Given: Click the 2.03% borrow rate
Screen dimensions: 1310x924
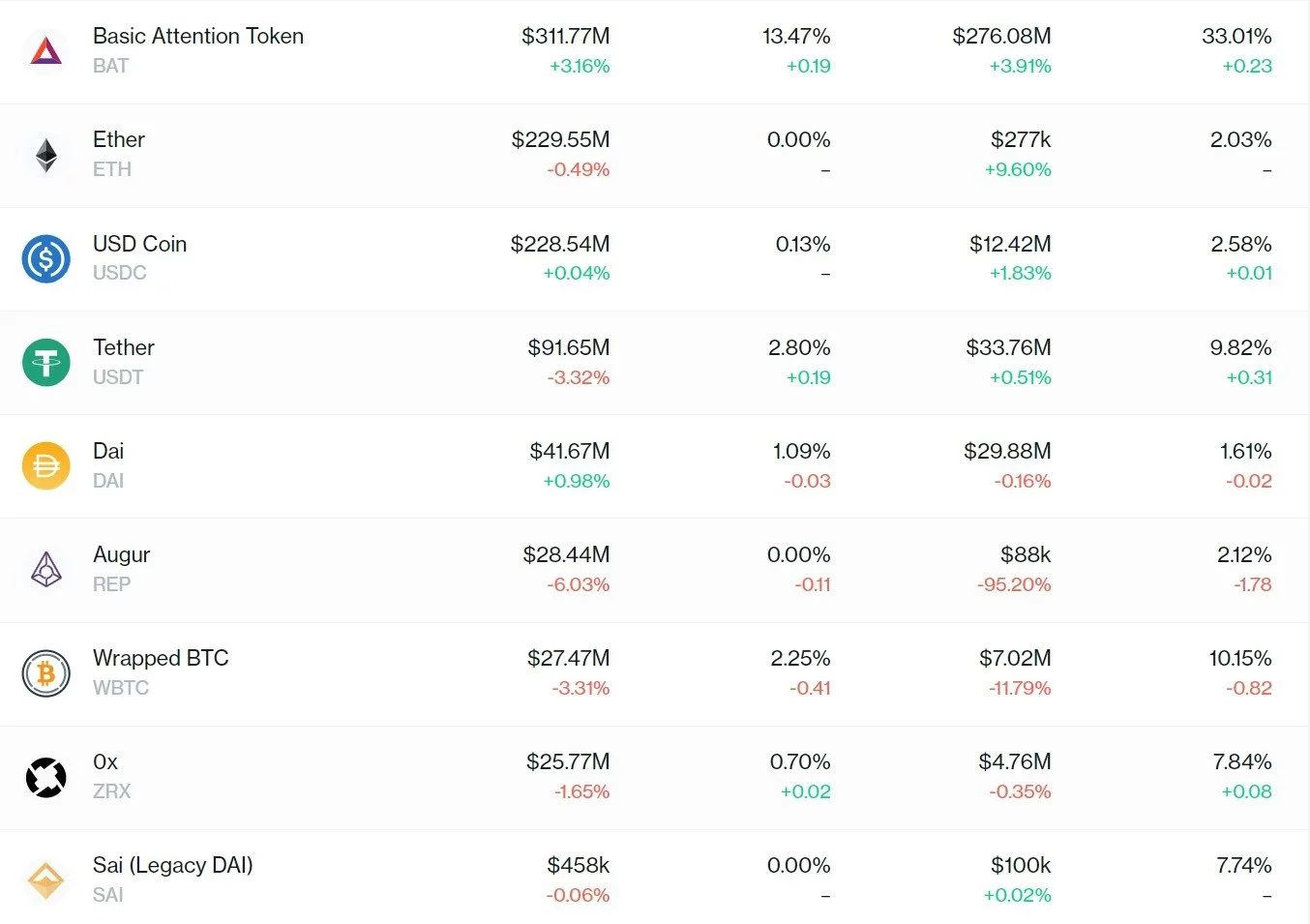Looking at the screenshot, I should (1241, 139).
